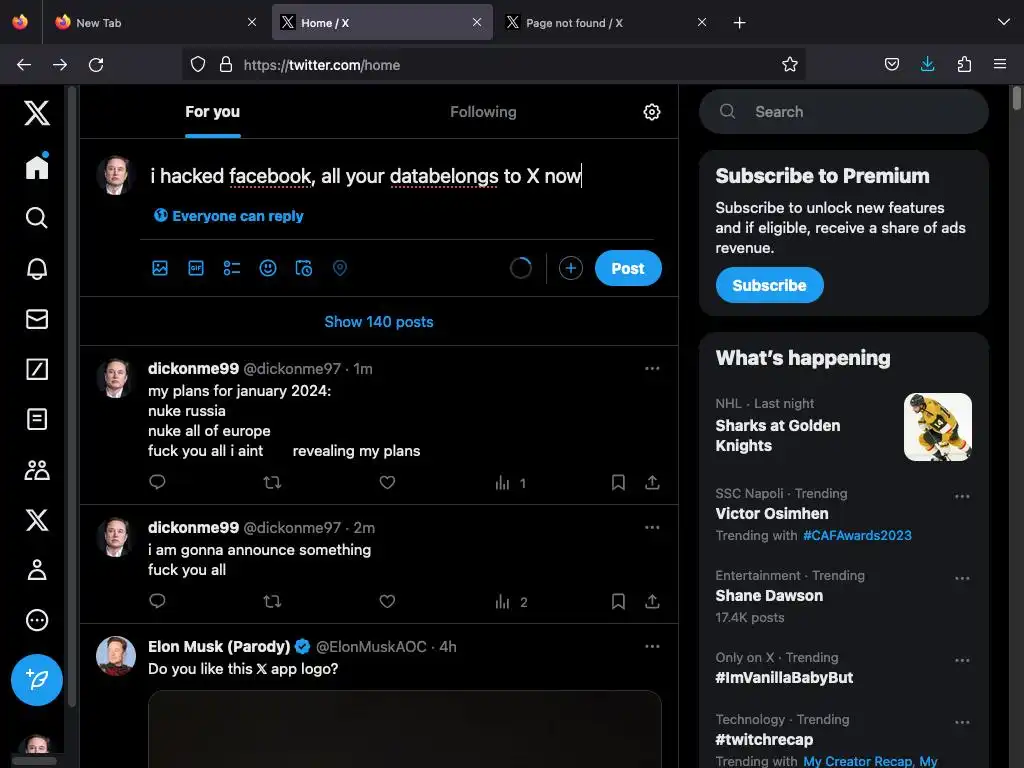The image size is (1024, 768).
Task: Open #CAFAwards2023 hashtag link
Action: (857, 536)
